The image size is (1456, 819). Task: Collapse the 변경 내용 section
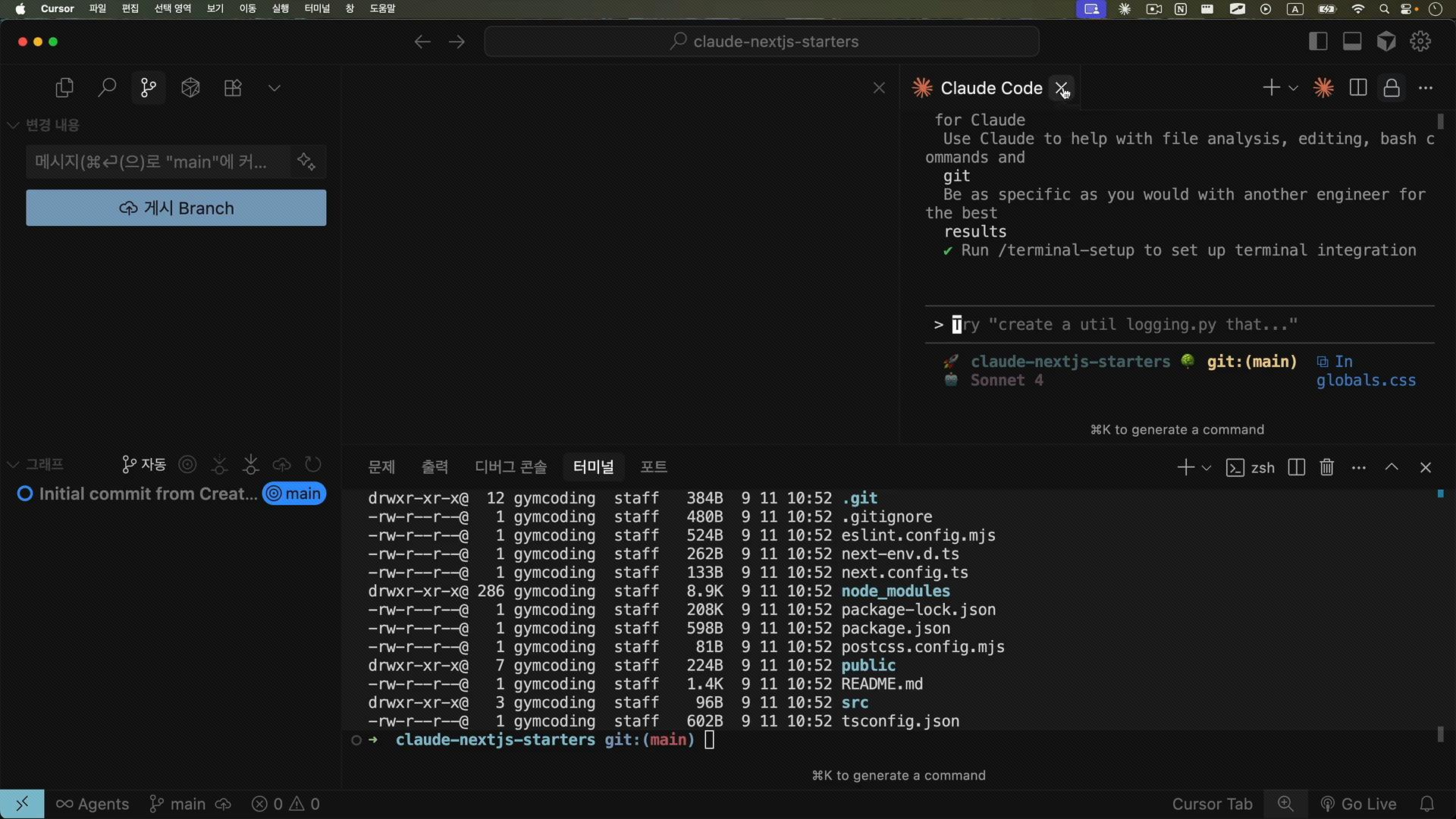pyautogui.click(x=13, y=125)
